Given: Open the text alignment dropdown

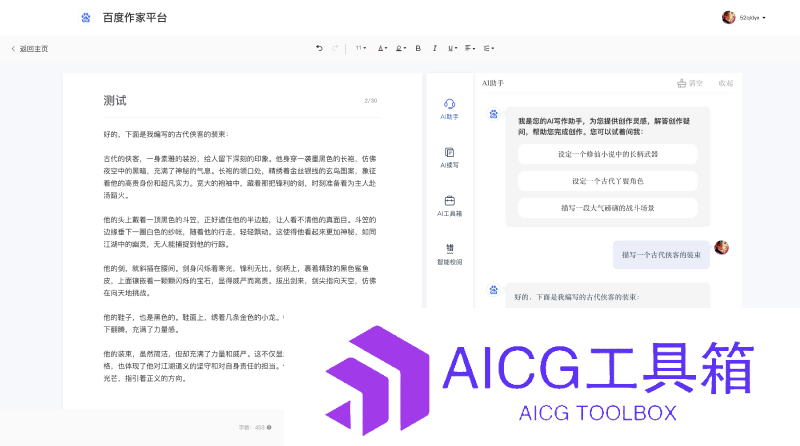Looking at the screenshot, I should pos(469,48).
